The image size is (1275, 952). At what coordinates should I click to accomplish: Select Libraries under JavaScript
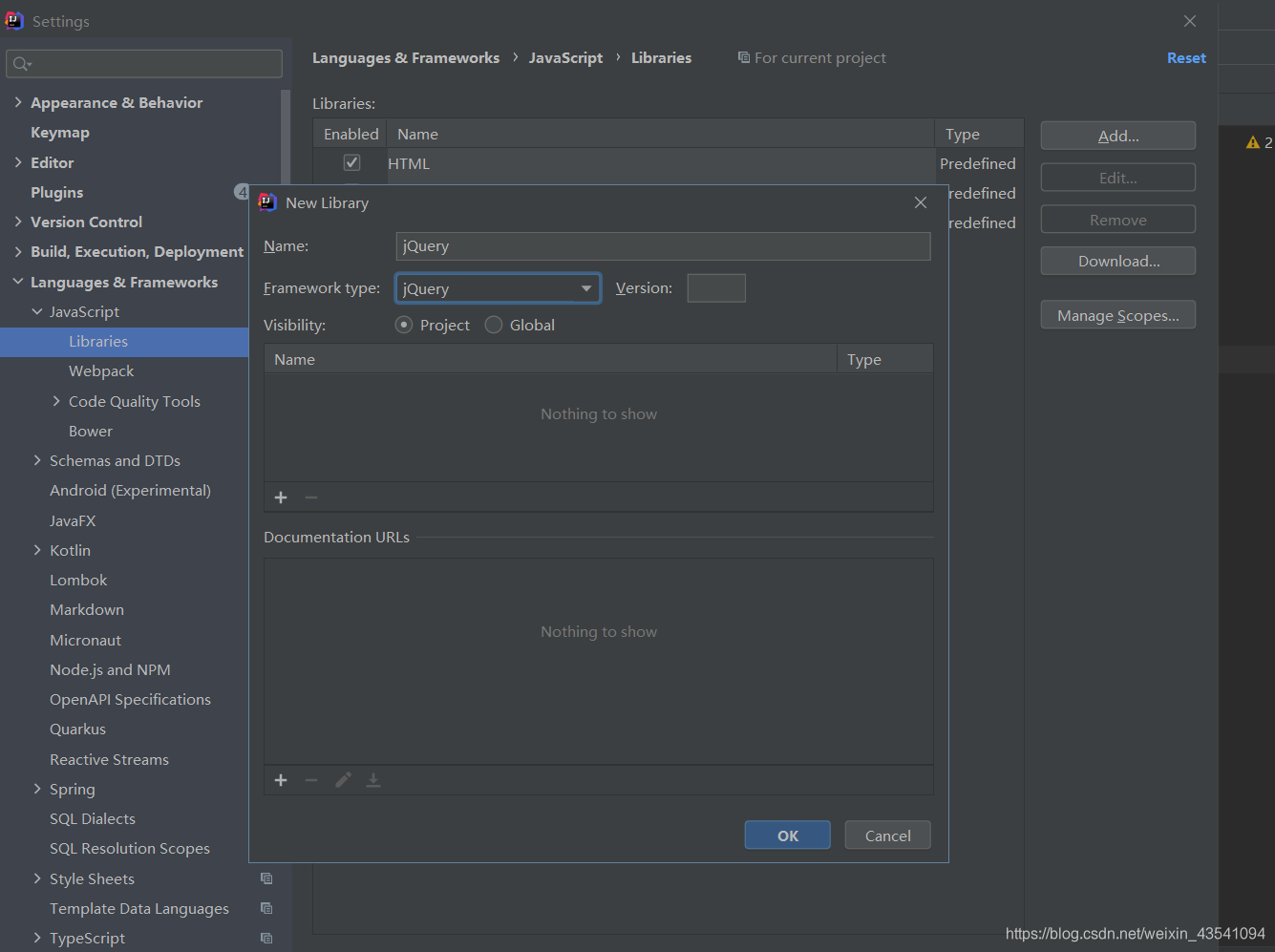click(x=98, y=341)
